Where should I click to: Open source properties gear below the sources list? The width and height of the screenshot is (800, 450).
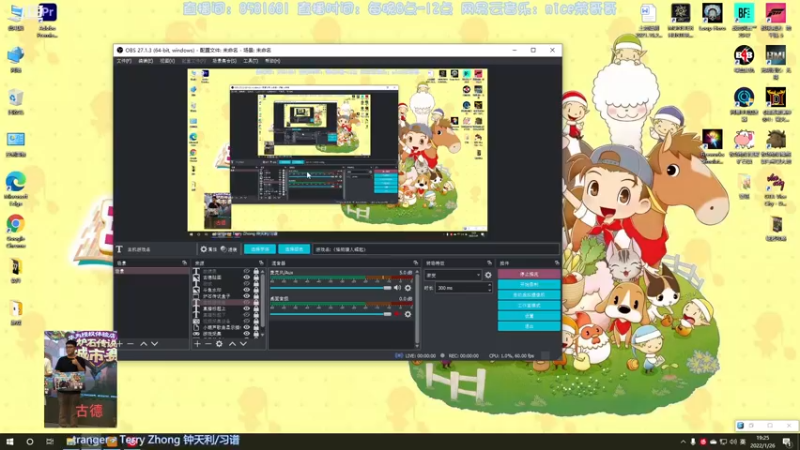pyautogui.click(x=219, y=344)
